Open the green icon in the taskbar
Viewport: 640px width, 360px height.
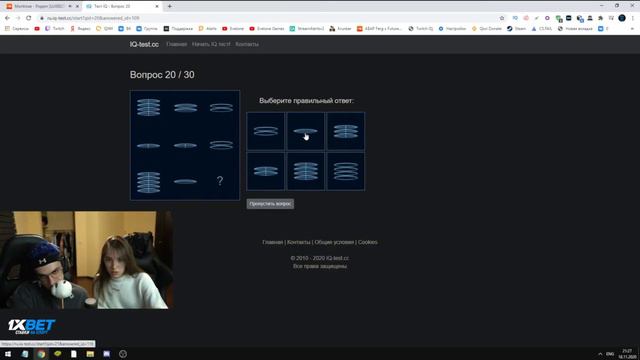click(58, 354)
